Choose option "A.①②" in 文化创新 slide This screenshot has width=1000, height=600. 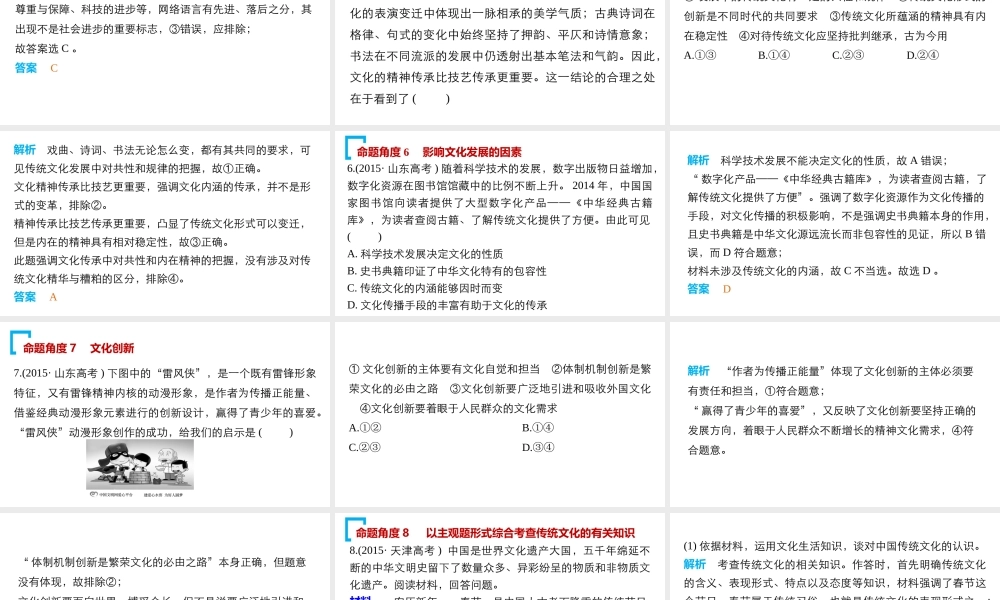[365, 428]
